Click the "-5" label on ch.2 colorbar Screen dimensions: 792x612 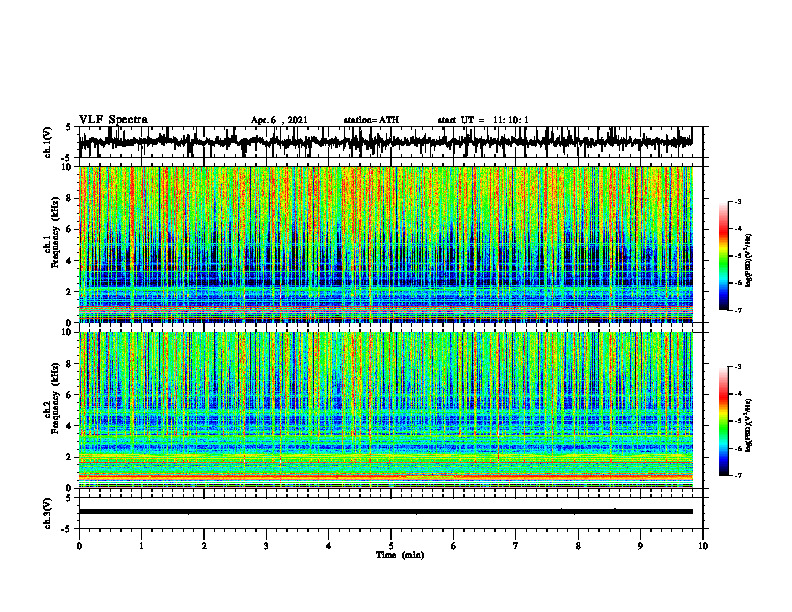738,421
